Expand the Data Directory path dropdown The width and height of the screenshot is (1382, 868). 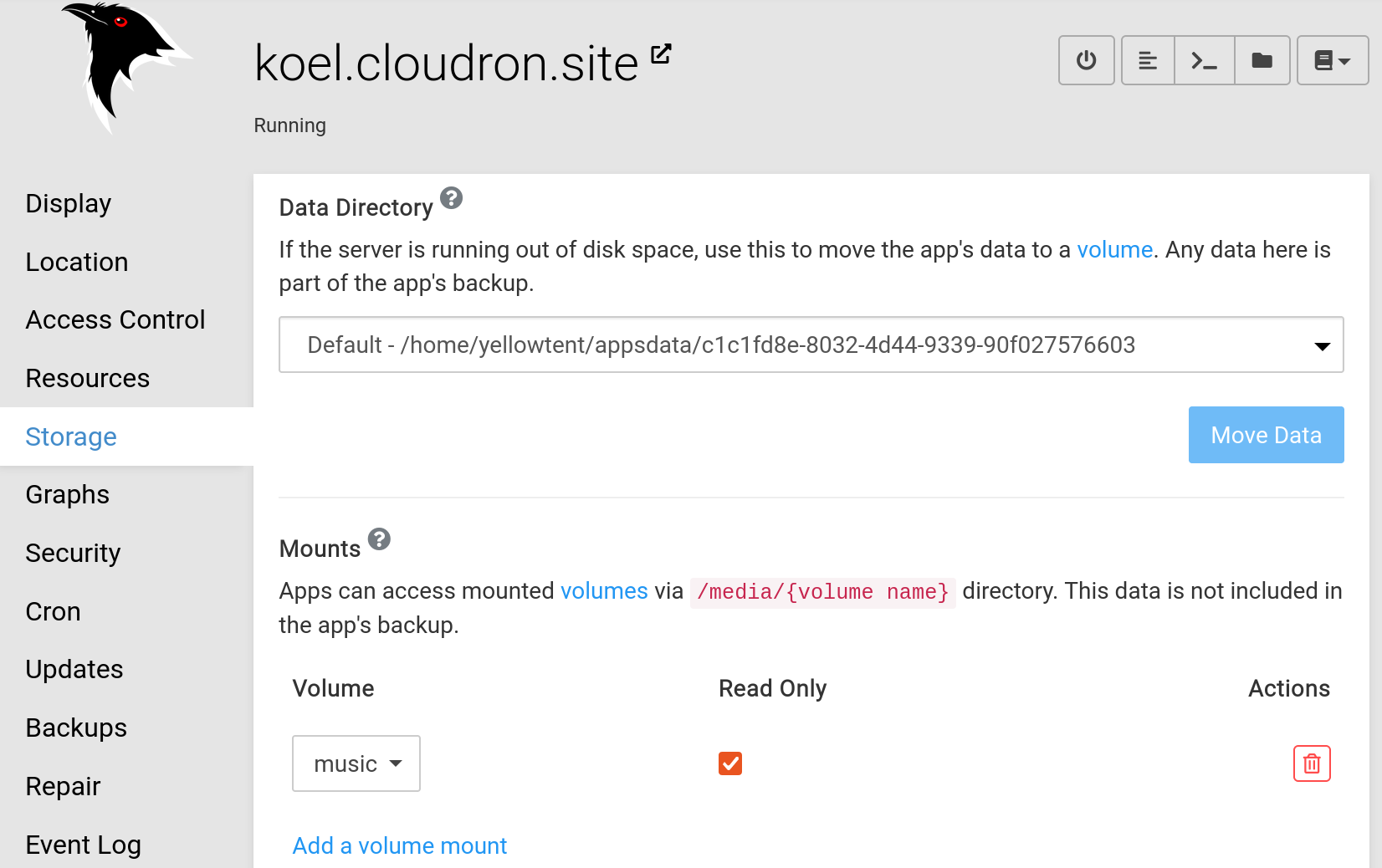[811, 345]
